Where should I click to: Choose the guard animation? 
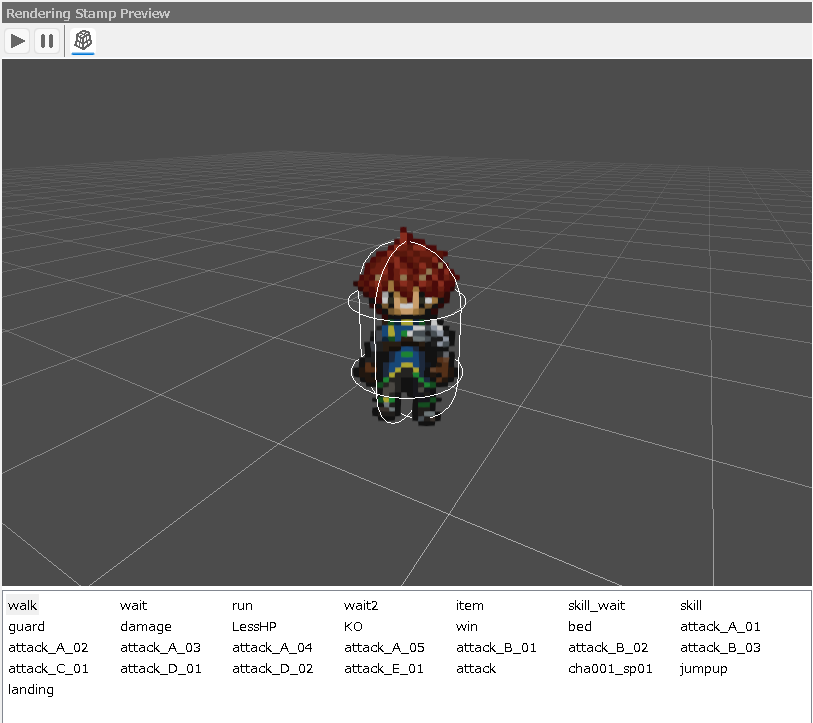click(26, 626)
